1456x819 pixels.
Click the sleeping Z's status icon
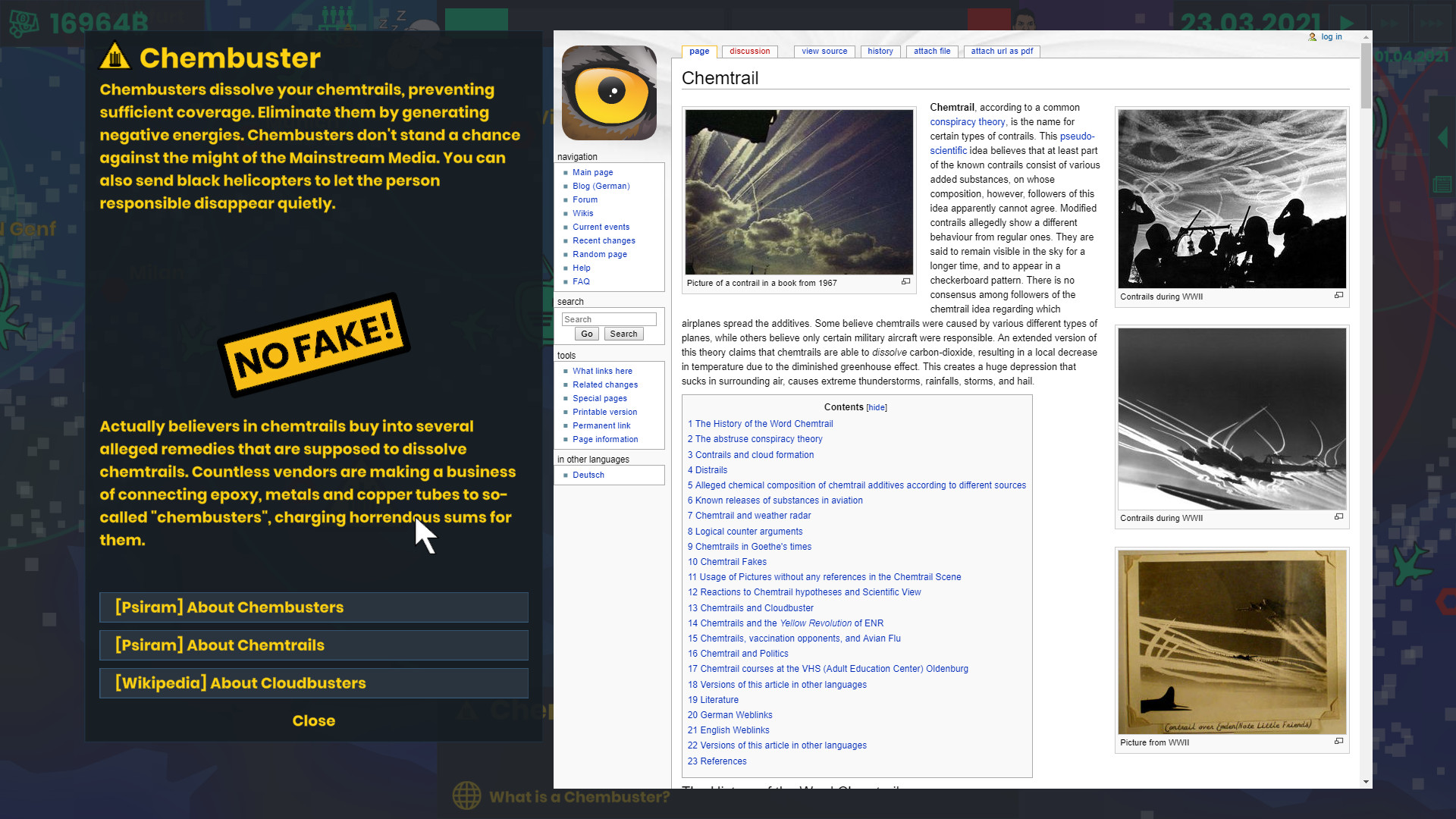tap(397, 19)
